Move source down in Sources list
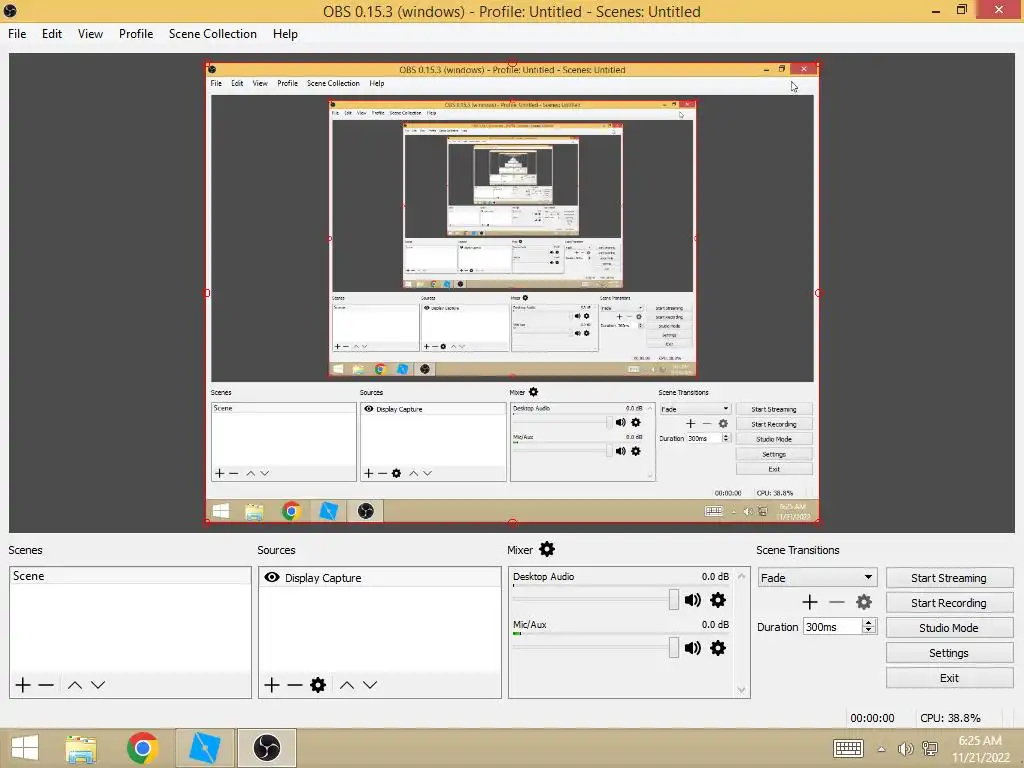1024x768 pixels. point(370,684)
